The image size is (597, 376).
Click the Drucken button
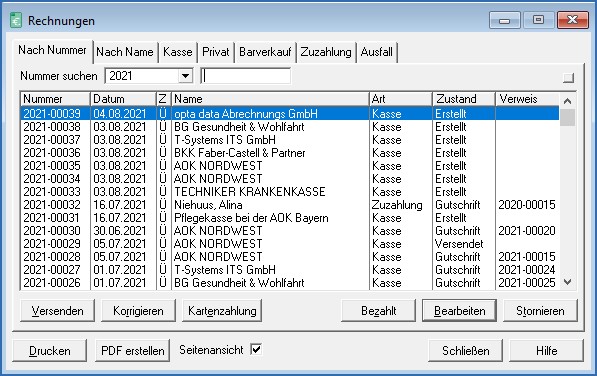coord(50,351)
